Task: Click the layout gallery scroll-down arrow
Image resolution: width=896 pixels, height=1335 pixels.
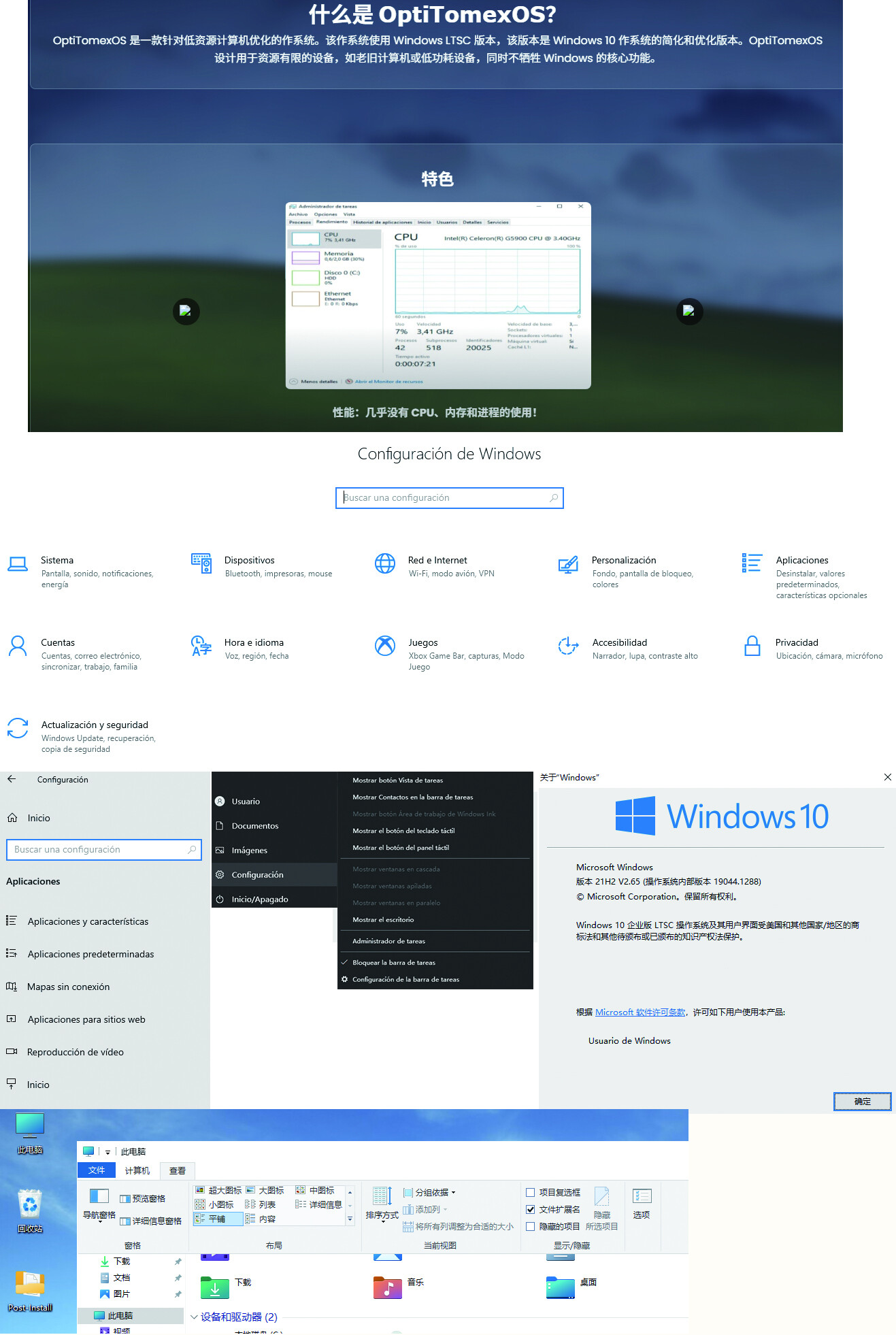Action: (350, 1205)
